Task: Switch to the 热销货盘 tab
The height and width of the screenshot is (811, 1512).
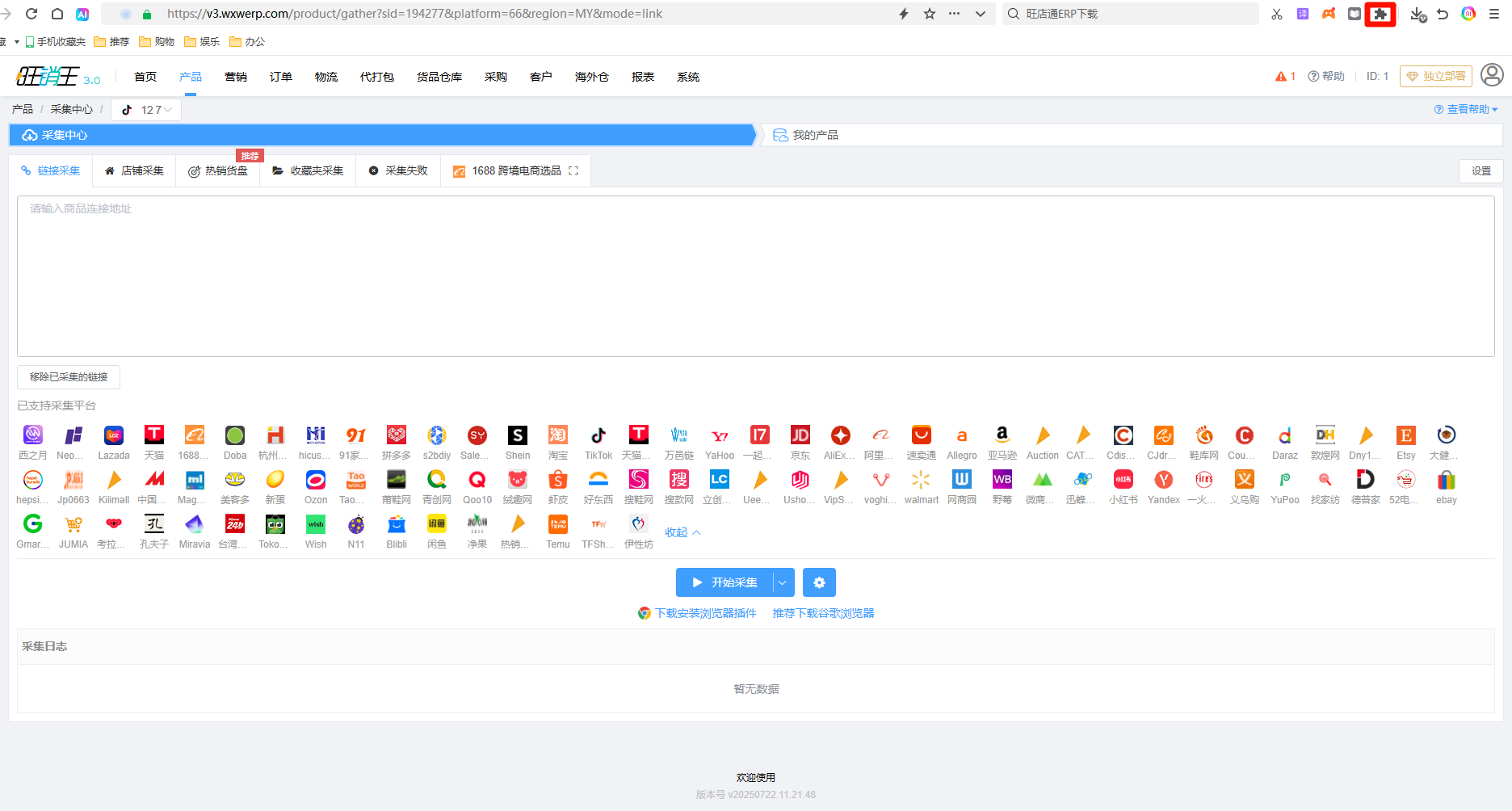Action: tap(218, 170)
